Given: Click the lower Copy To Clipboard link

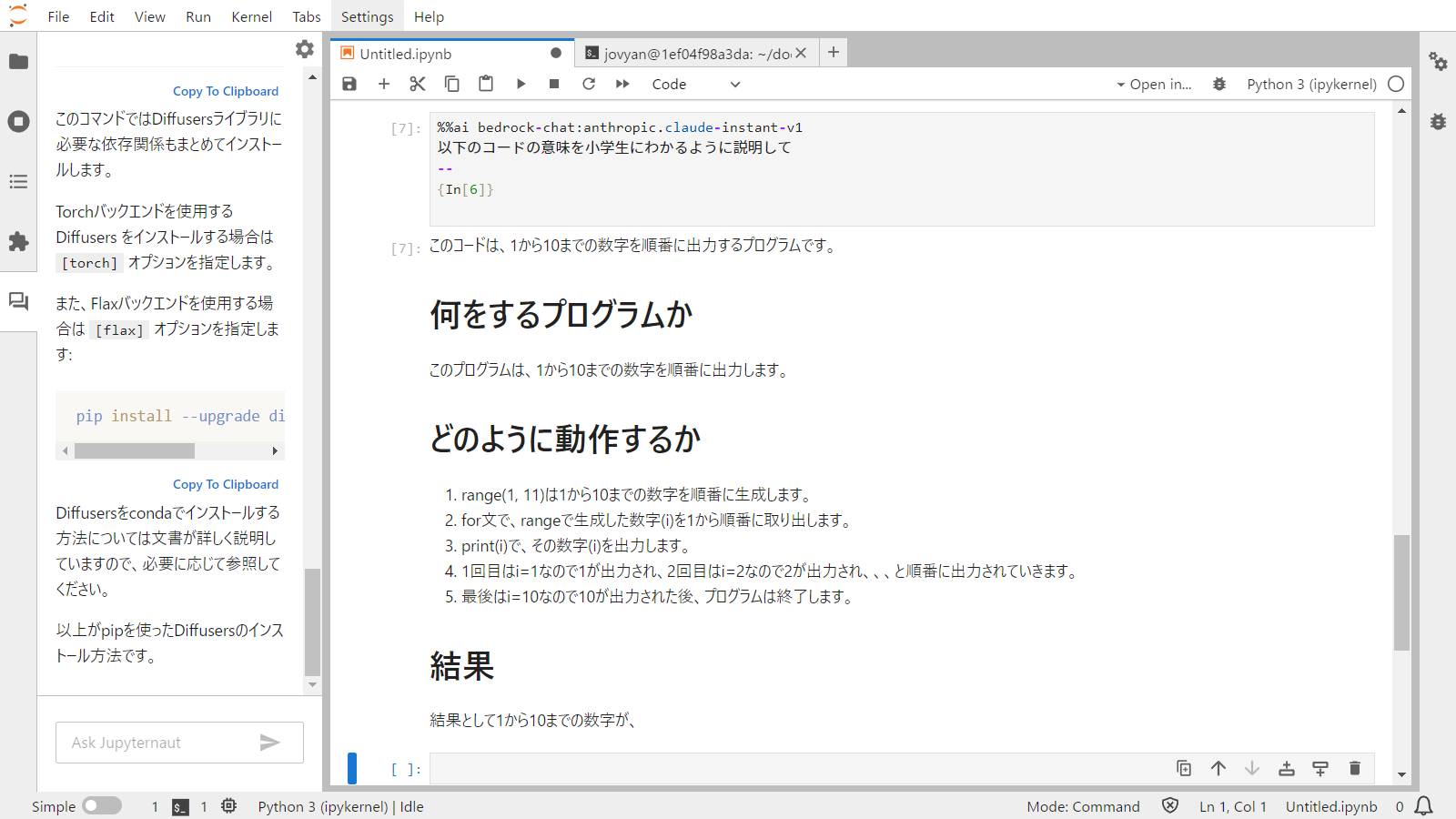Looking at the screenshot, I should (226, 484).
